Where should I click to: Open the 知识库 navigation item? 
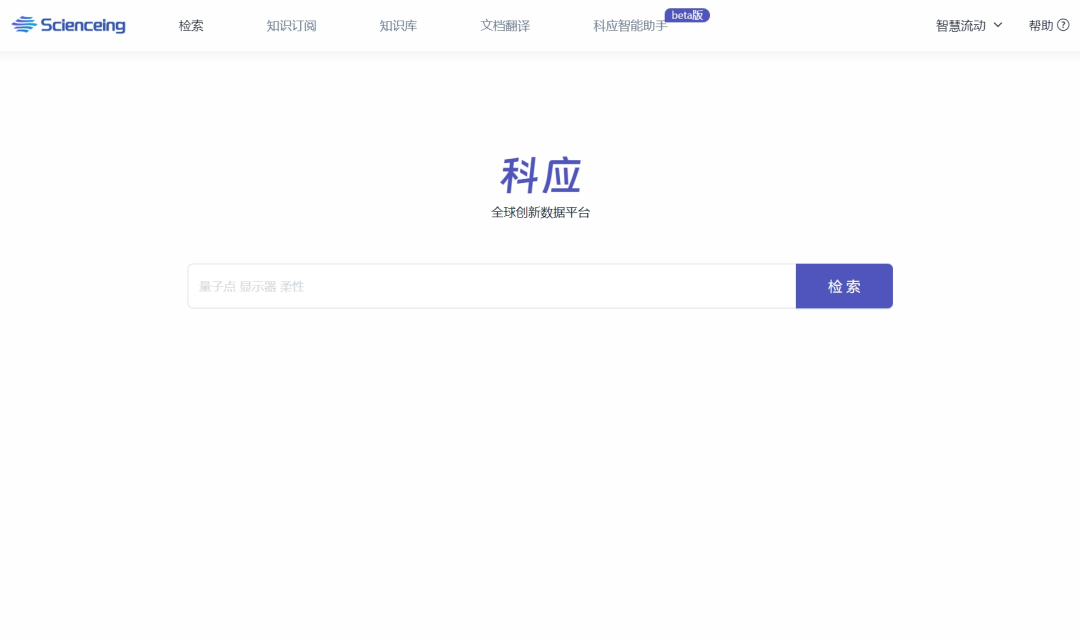(x=398, y=26)
